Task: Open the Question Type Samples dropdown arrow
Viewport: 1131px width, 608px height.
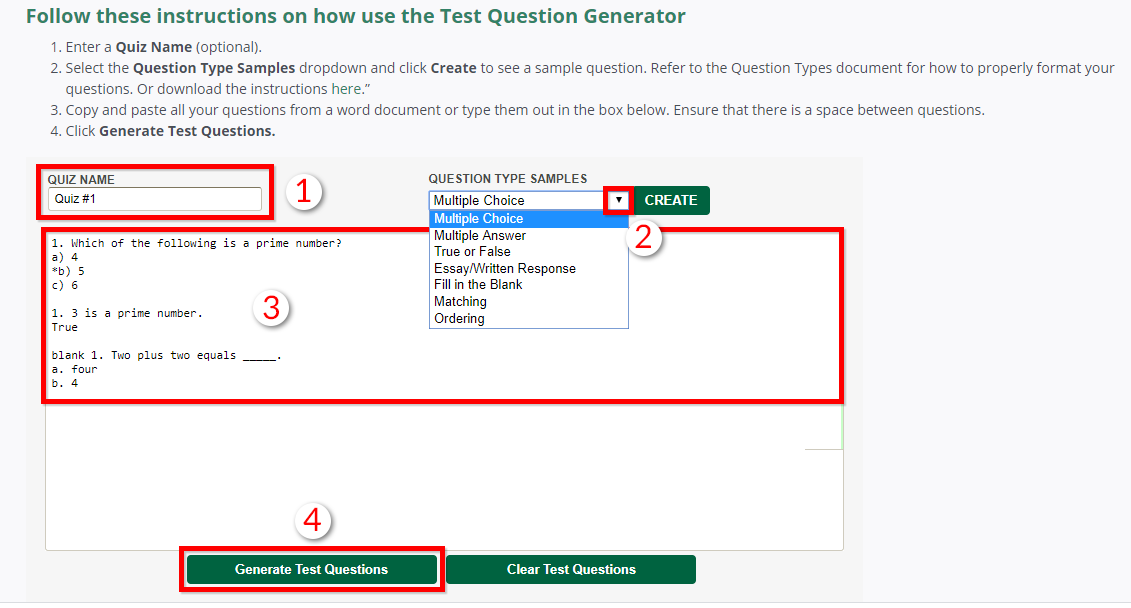Action: [x=617, y=200]
